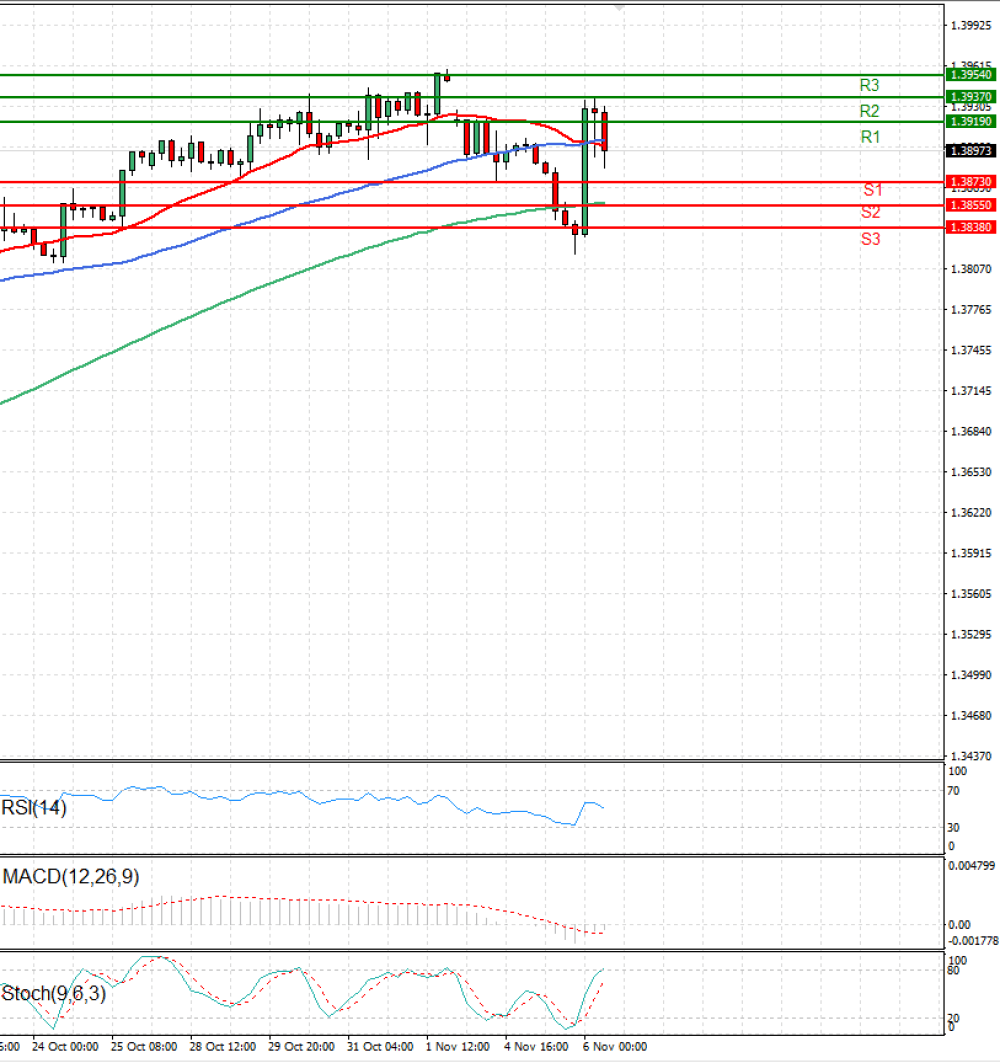The image size is (1000, 1063).
Task: Click the current price tag 1.38973
Action: (x=971, y=151)
